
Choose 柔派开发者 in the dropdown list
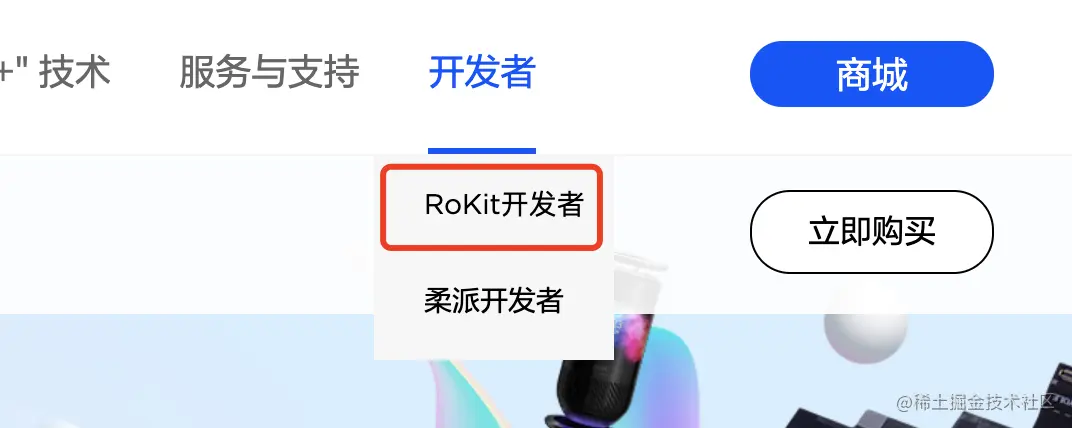493,300
